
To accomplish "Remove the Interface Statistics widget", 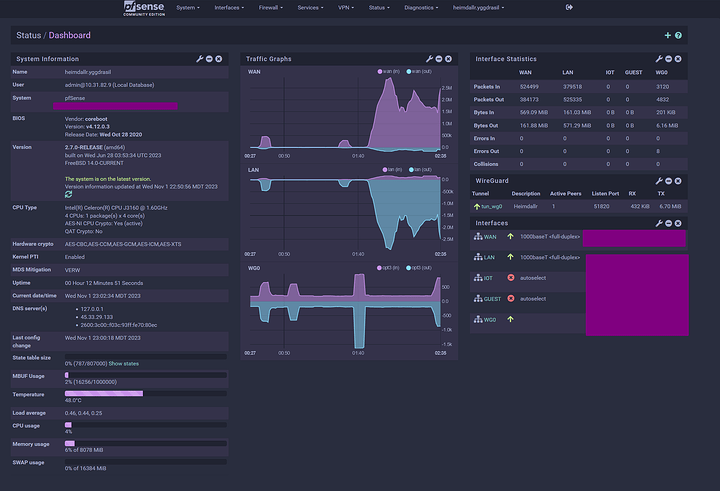I will click(x=678, y=59).
